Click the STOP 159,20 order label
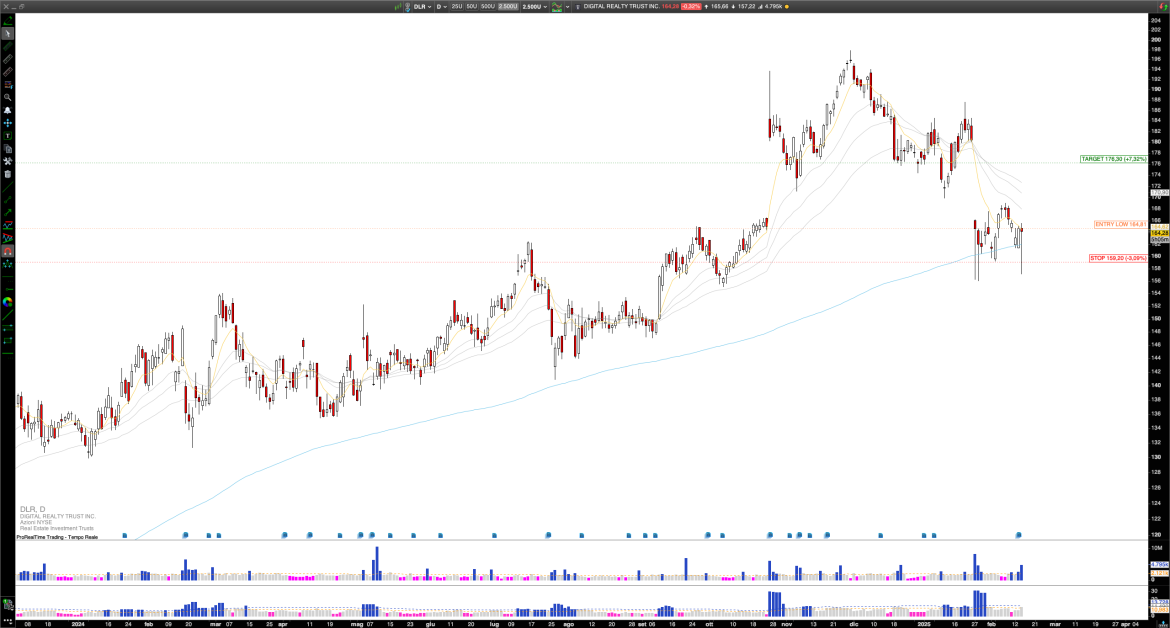The image size is (1170, 628). pyautogui.click(x=1120, y=258)
